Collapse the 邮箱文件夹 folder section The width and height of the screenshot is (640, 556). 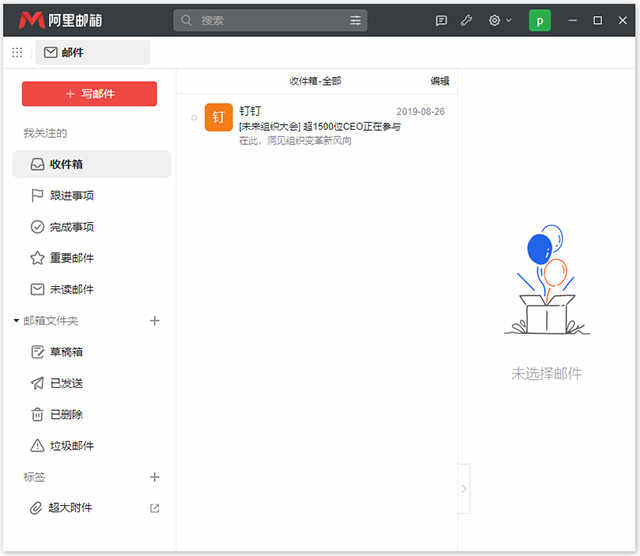coord(16,321)
